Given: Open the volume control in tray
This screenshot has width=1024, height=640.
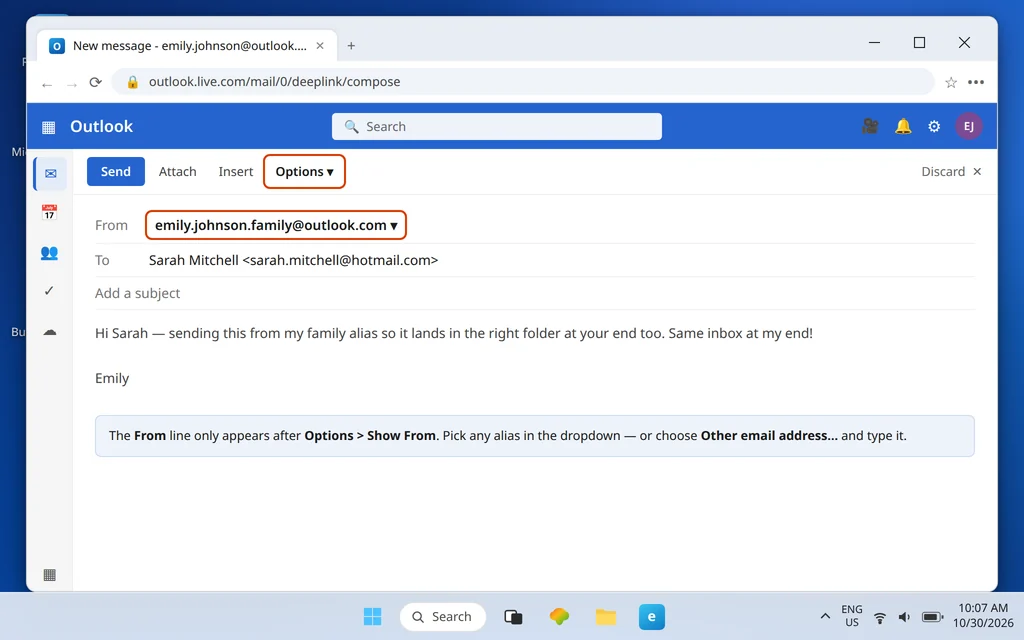Looking at the screenshot, I should coord(904,617).
